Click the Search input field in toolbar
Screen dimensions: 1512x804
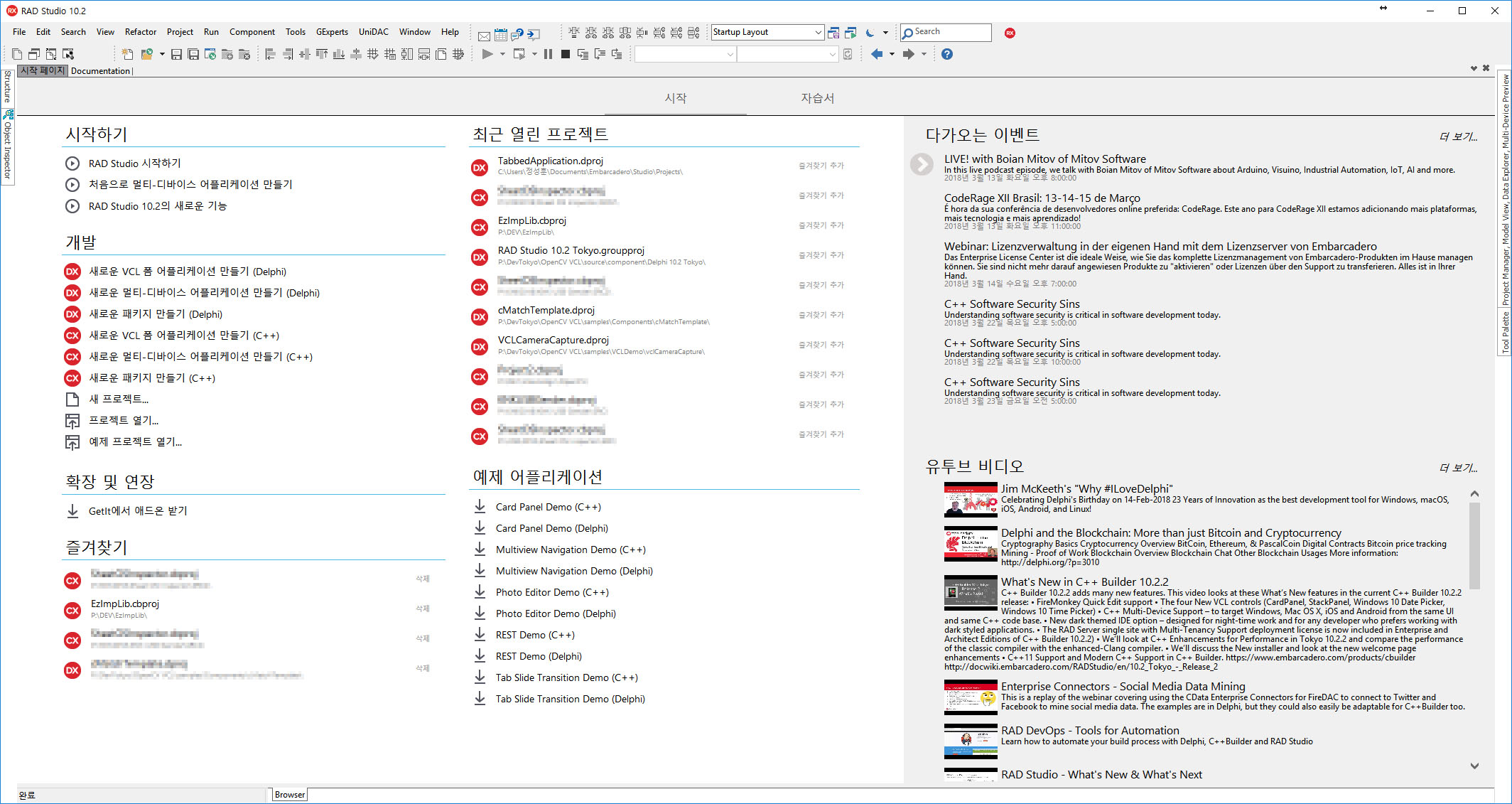(x=946, y=32)
